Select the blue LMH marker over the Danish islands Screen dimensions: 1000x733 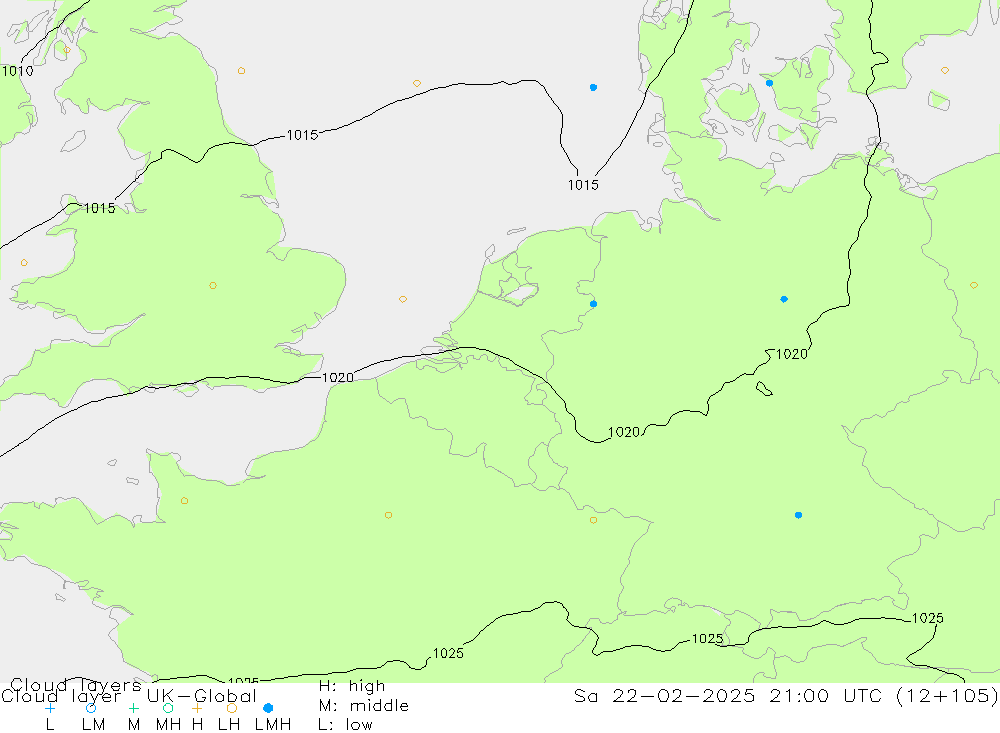click(x=769, y=83)
